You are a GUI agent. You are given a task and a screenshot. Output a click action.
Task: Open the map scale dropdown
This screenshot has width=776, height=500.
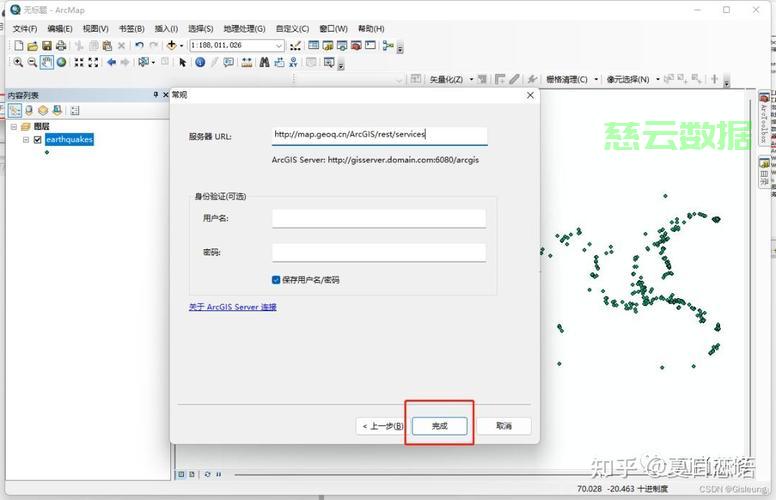279,46
